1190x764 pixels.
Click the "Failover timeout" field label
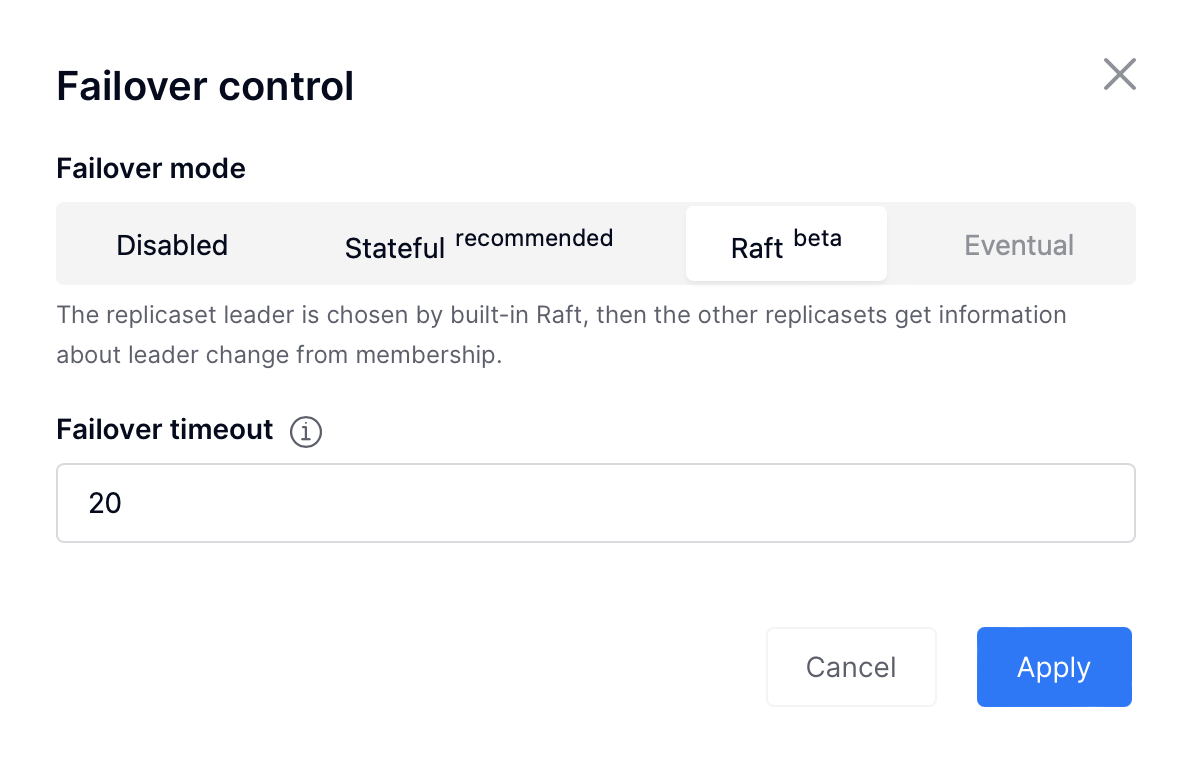pyautogui.click(x=165, y=429)
